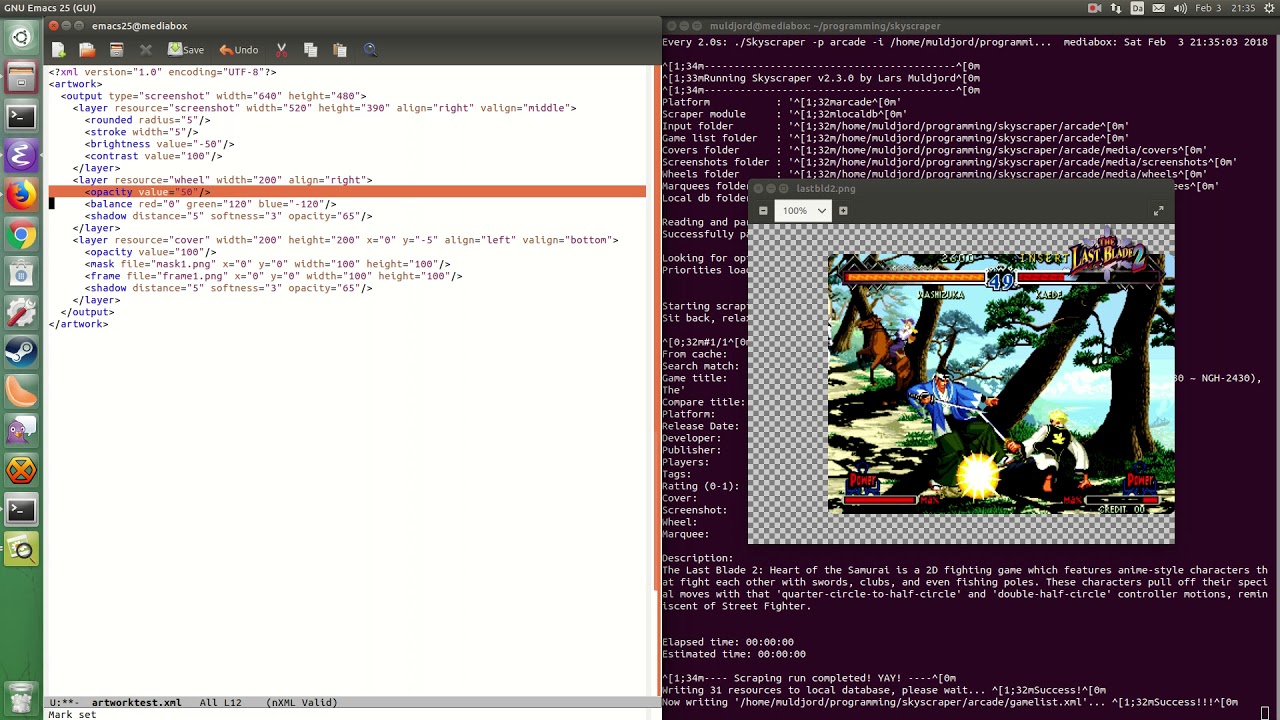Click (nXML Valid) mode indicator
The height and width of the screenshot is (720, 1280).
pyautogui.click(x=301, y=703)
